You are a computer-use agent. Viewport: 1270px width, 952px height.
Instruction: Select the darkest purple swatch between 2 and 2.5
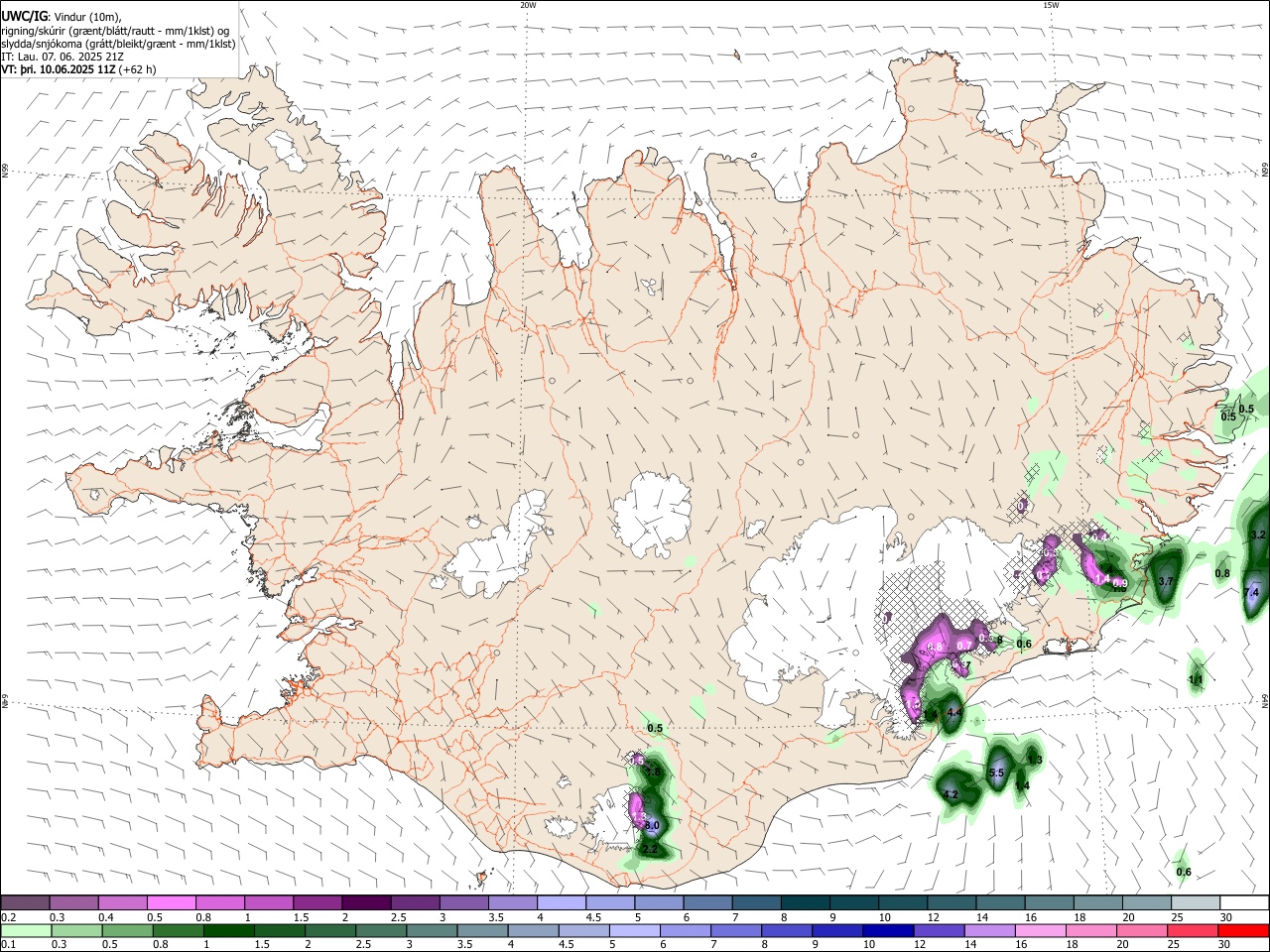click(365, 902)
